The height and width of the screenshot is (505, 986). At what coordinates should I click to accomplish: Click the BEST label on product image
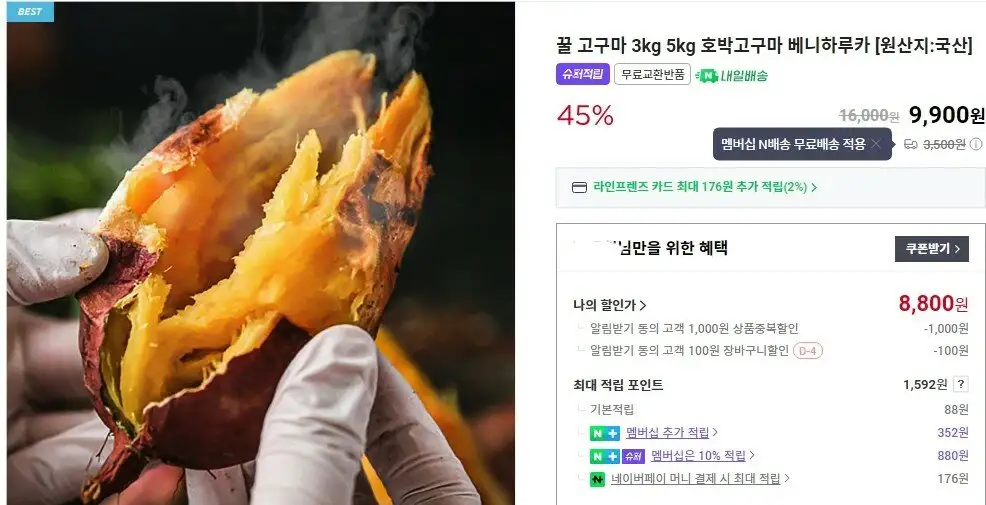coord(30,11)
